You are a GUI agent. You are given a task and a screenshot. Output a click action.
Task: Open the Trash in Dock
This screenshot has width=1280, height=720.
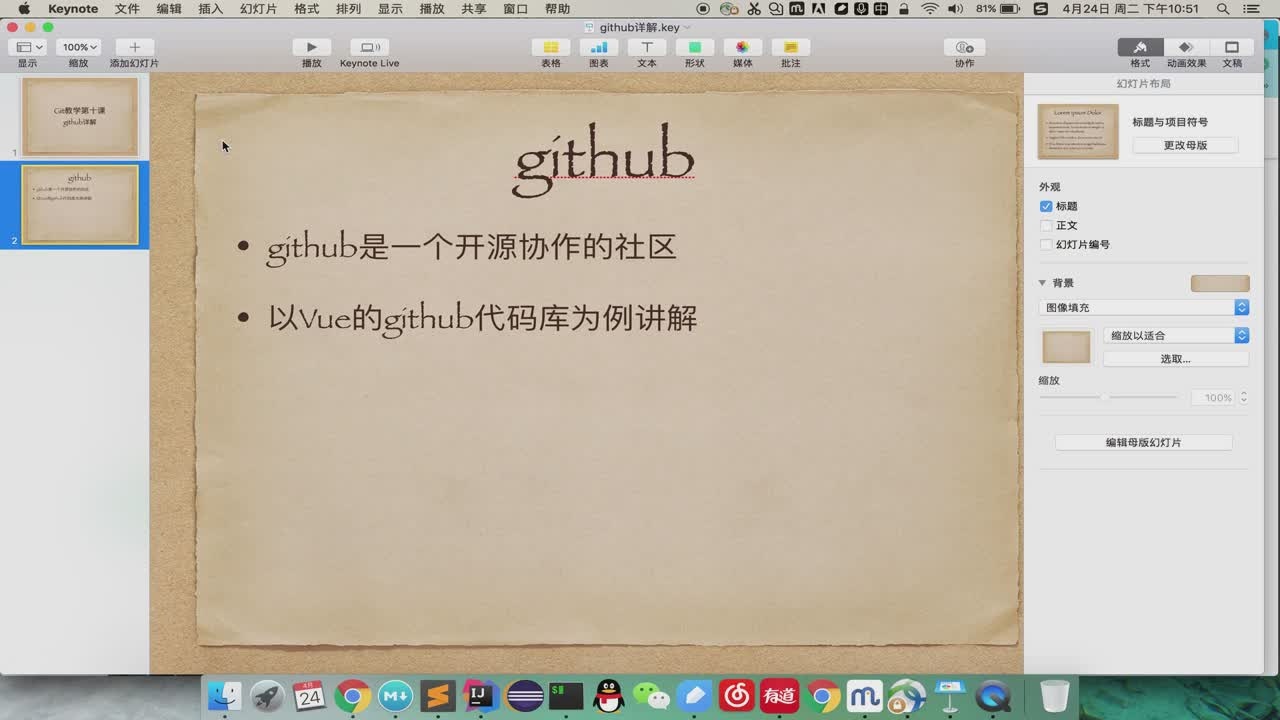click(1055, 695)
